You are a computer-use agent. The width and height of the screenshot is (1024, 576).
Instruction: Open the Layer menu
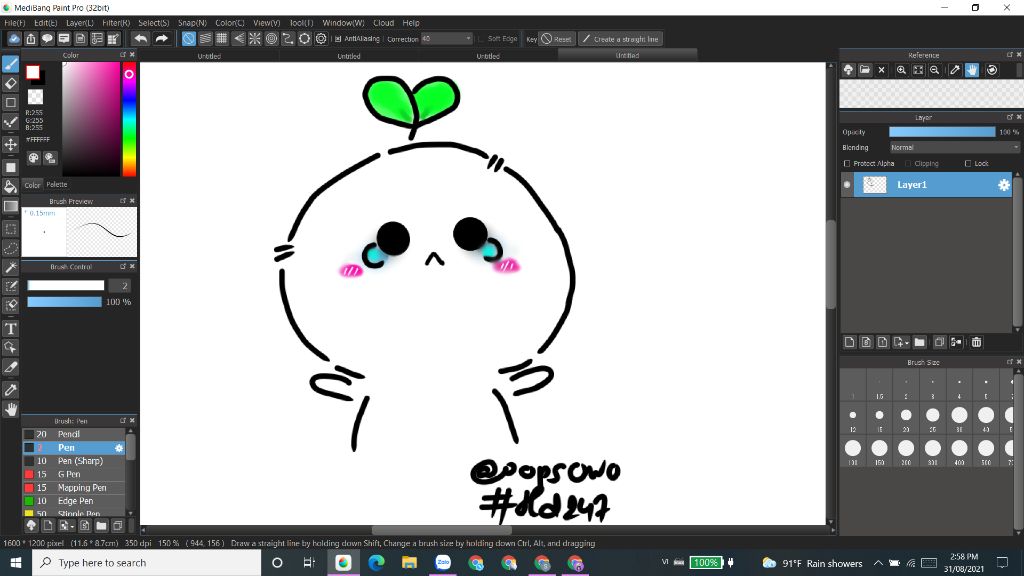[80, 23]
